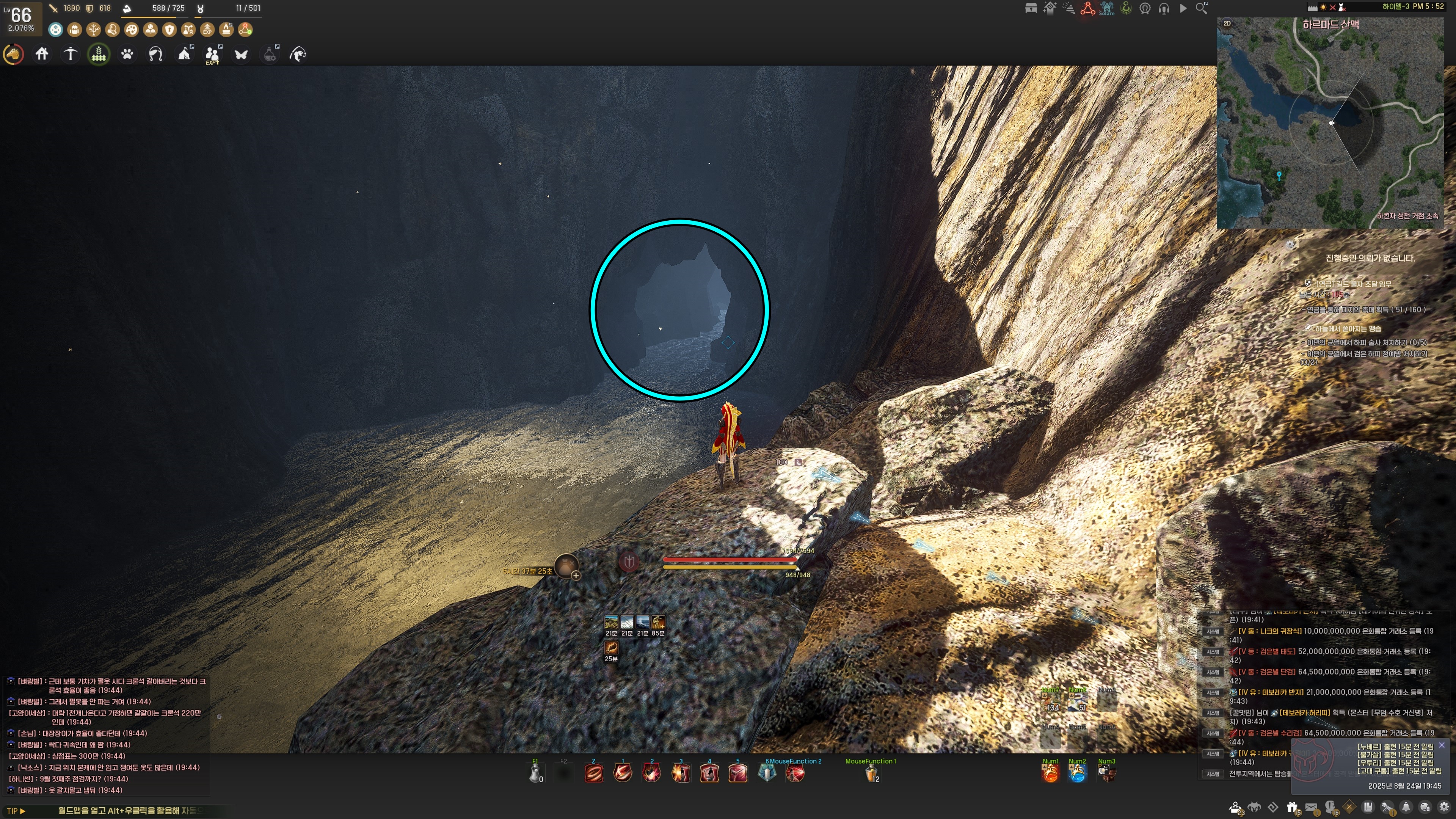Close the boss spawn alert popup
The width and height of the screenshot is (1456, 819).
[x=1441, y=745]
